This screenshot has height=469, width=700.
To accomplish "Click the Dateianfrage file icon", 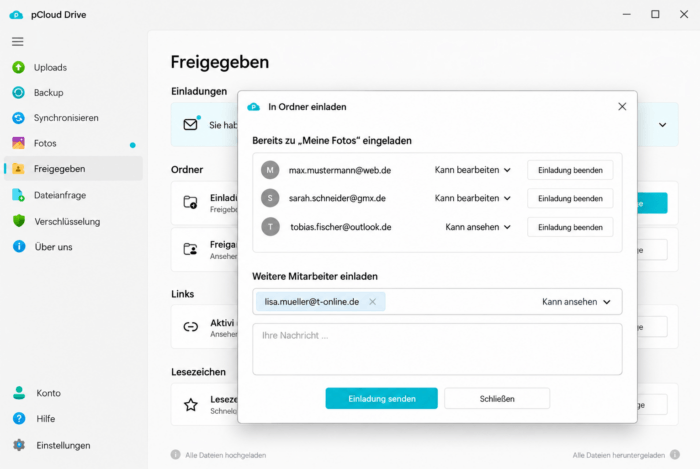I will 18,195.
